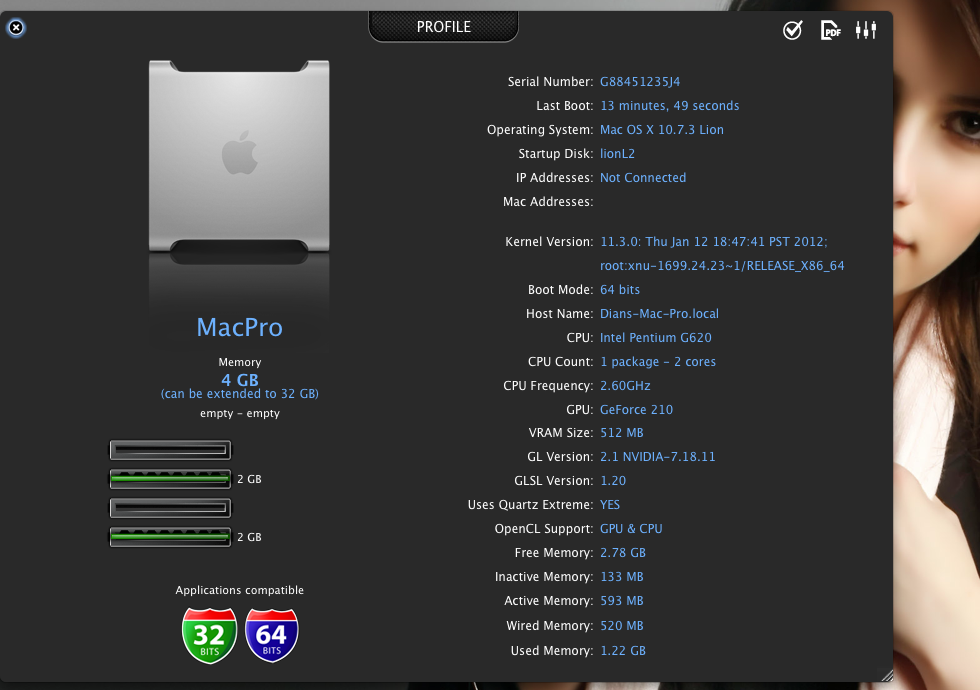Click CPU frequency value 2.60GHz
This screenshot has height=690, width=980.
(x=625, y=386)
